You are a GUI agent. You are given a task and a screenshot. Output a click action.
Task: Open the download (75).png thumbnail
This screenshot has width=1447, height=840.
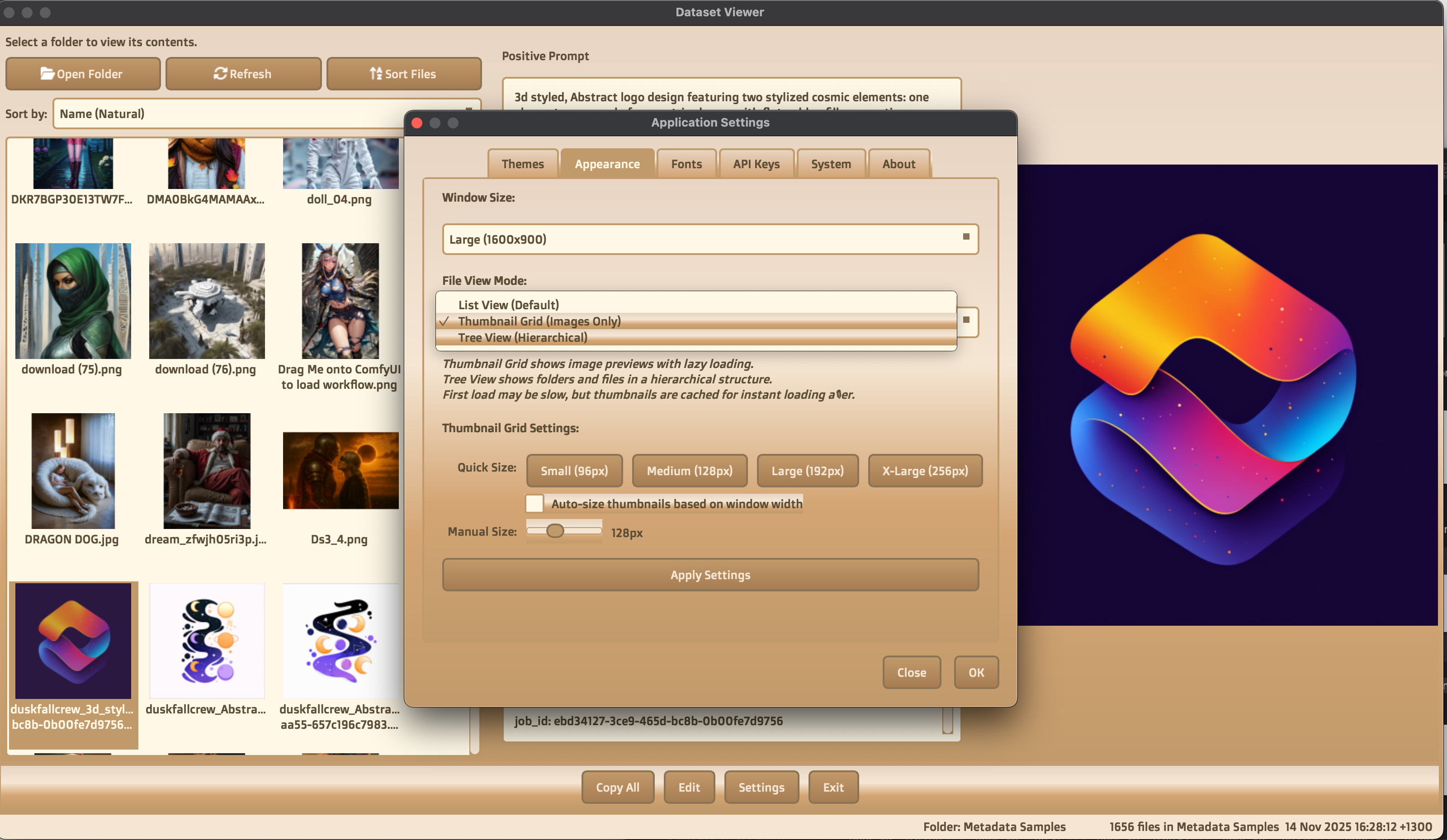(73, 301)
